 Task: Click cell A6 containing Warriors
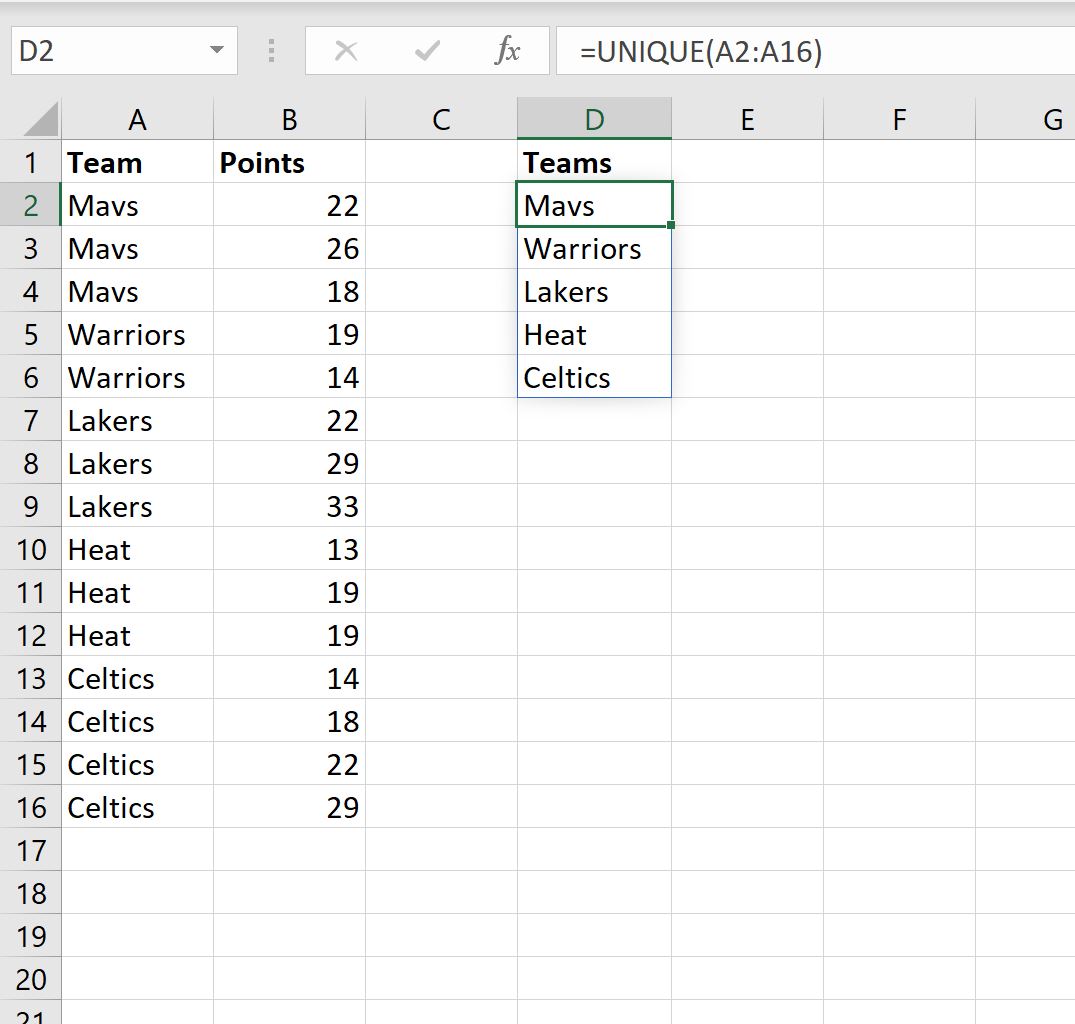pos(137,378)
